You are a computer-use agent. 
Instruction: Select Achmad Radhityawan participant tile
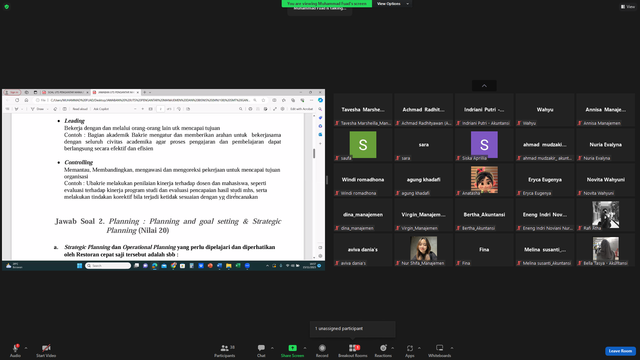(423, 110)
